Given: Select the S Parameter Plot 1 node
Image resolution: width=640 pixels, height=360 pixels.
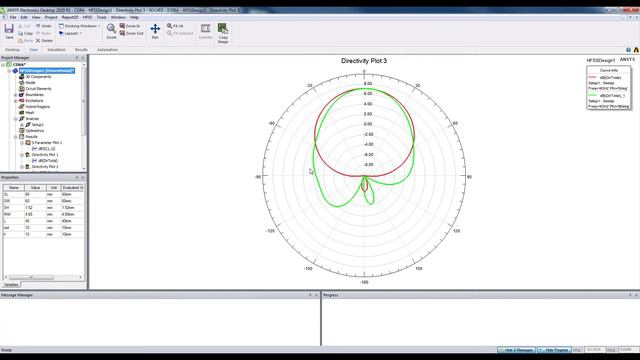Looking at the screenshot, I should (x=47, y=143).
